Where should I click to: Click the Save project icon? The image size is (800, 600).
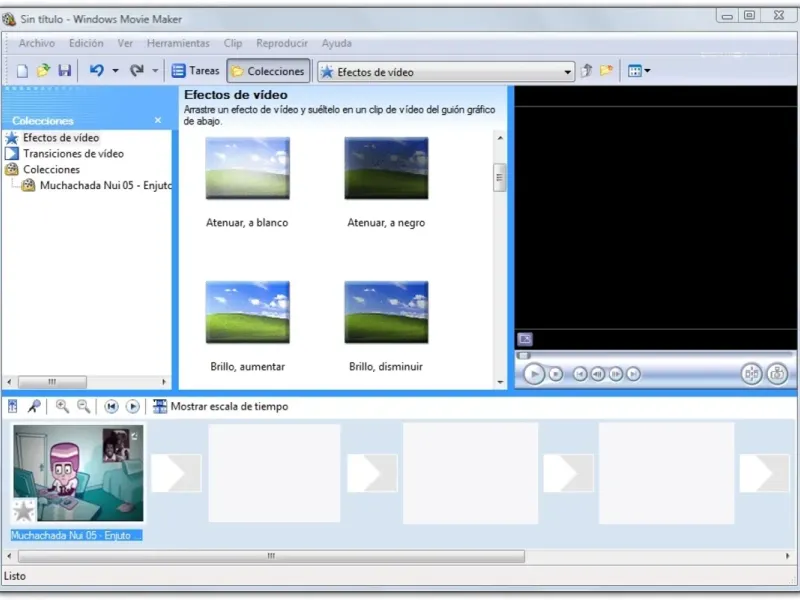65,71
